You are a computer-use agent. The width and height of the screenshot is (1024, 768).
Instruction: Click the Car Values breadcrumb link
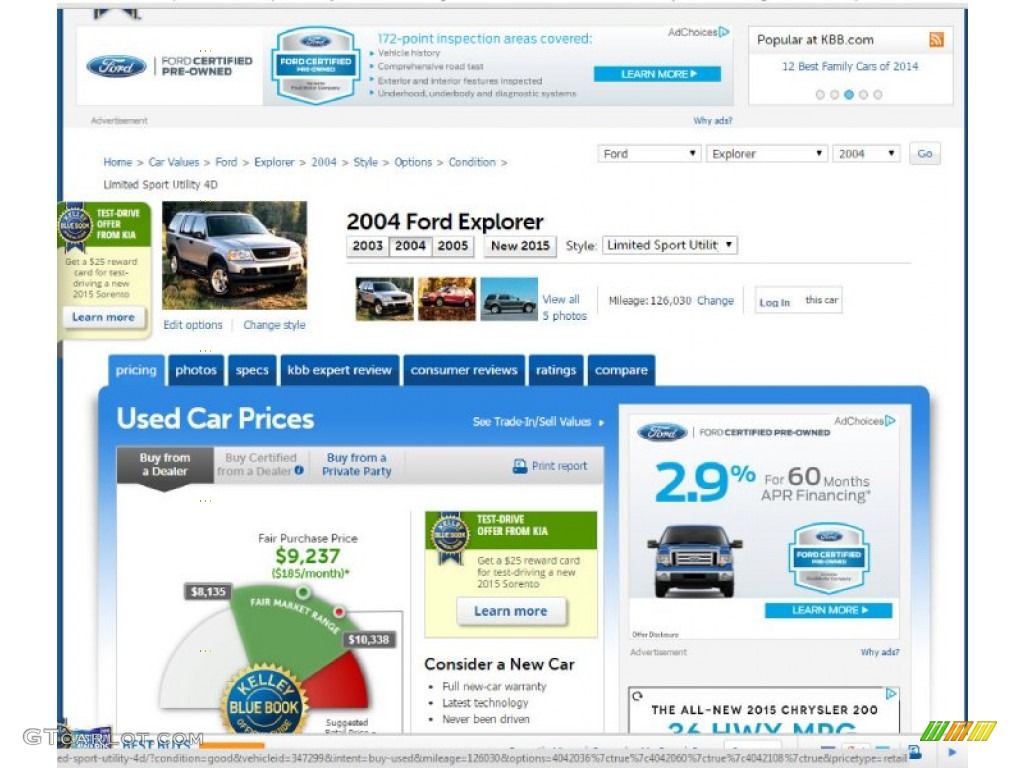coord(174,162)
